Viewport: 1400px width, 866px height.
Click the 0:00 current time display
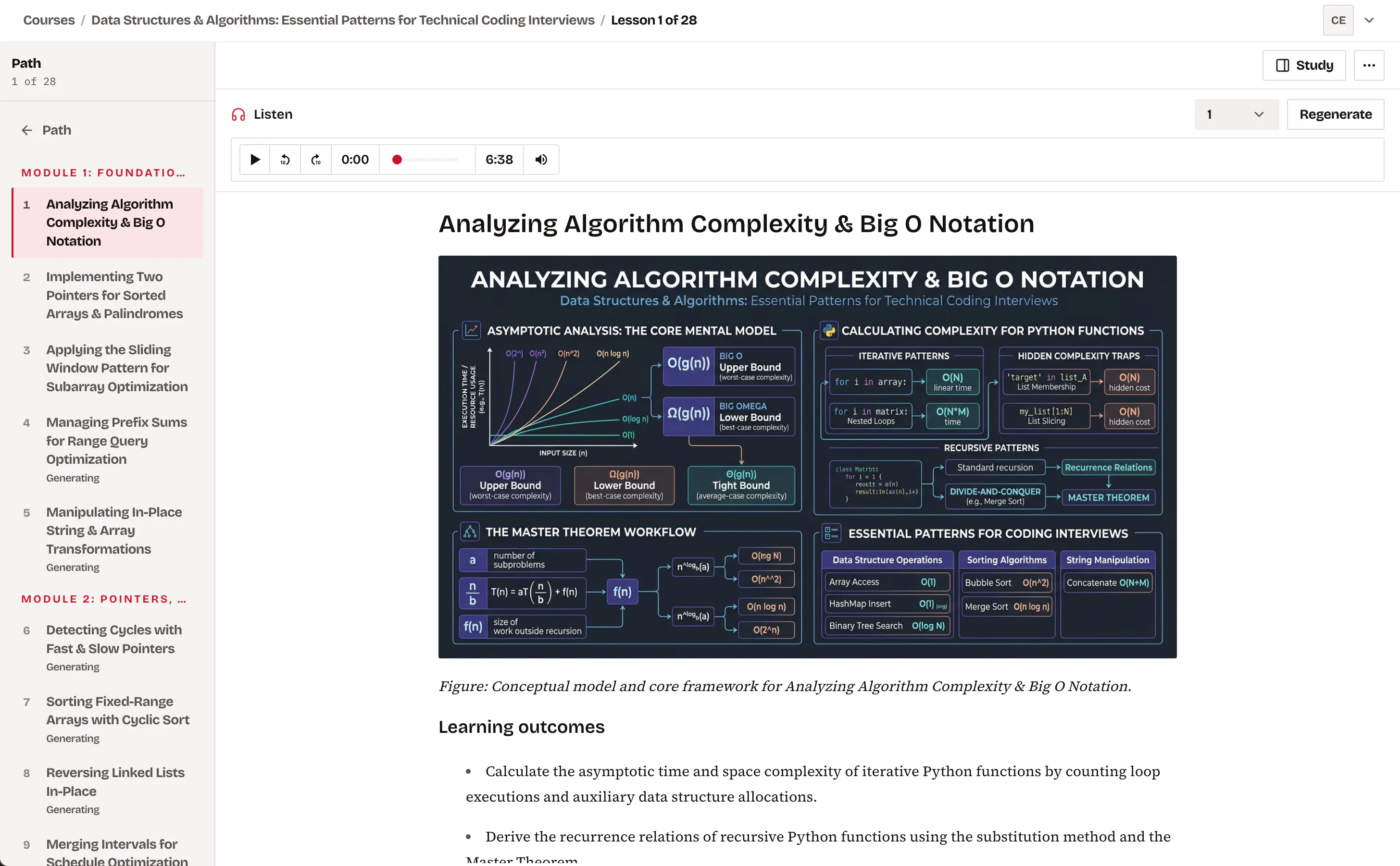355,159
